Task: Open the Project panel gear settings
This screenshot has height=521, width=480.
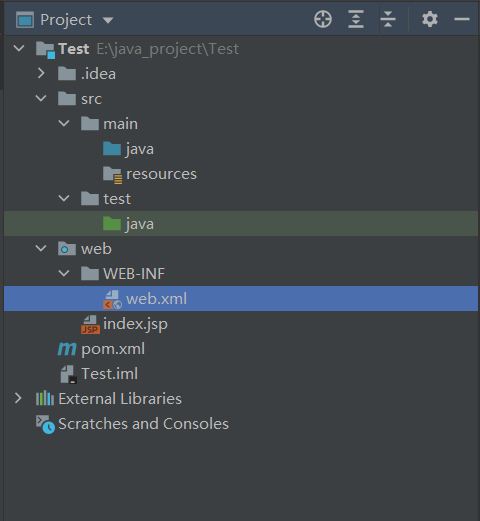Action: pos(430,19)
